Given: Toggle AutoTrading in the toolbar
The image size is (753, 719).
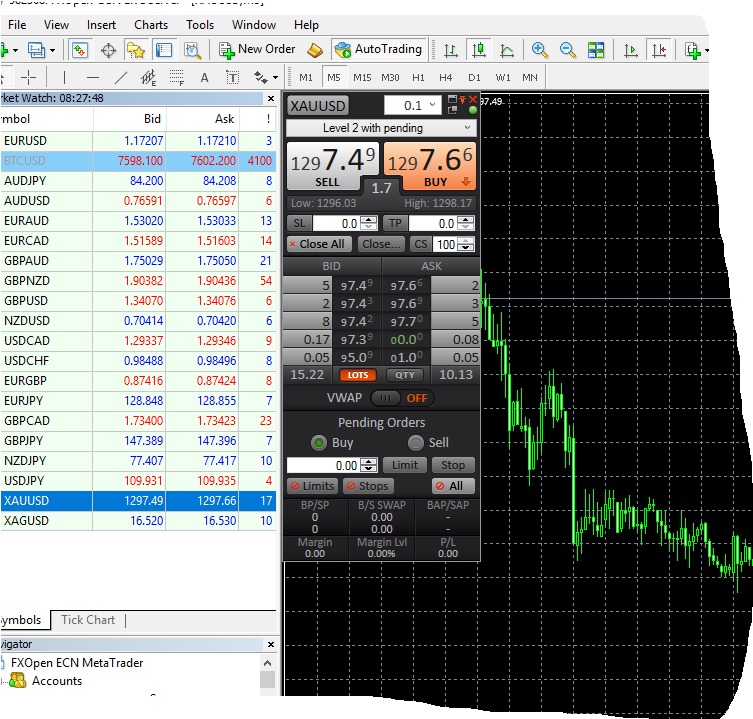Looking at the screenshot, I should 378,49.
